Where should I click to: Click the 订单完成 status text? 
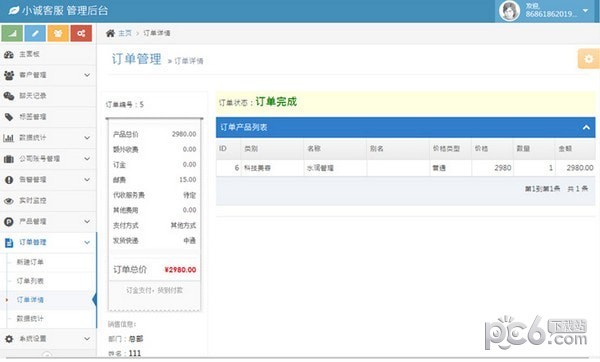(276, 102)
